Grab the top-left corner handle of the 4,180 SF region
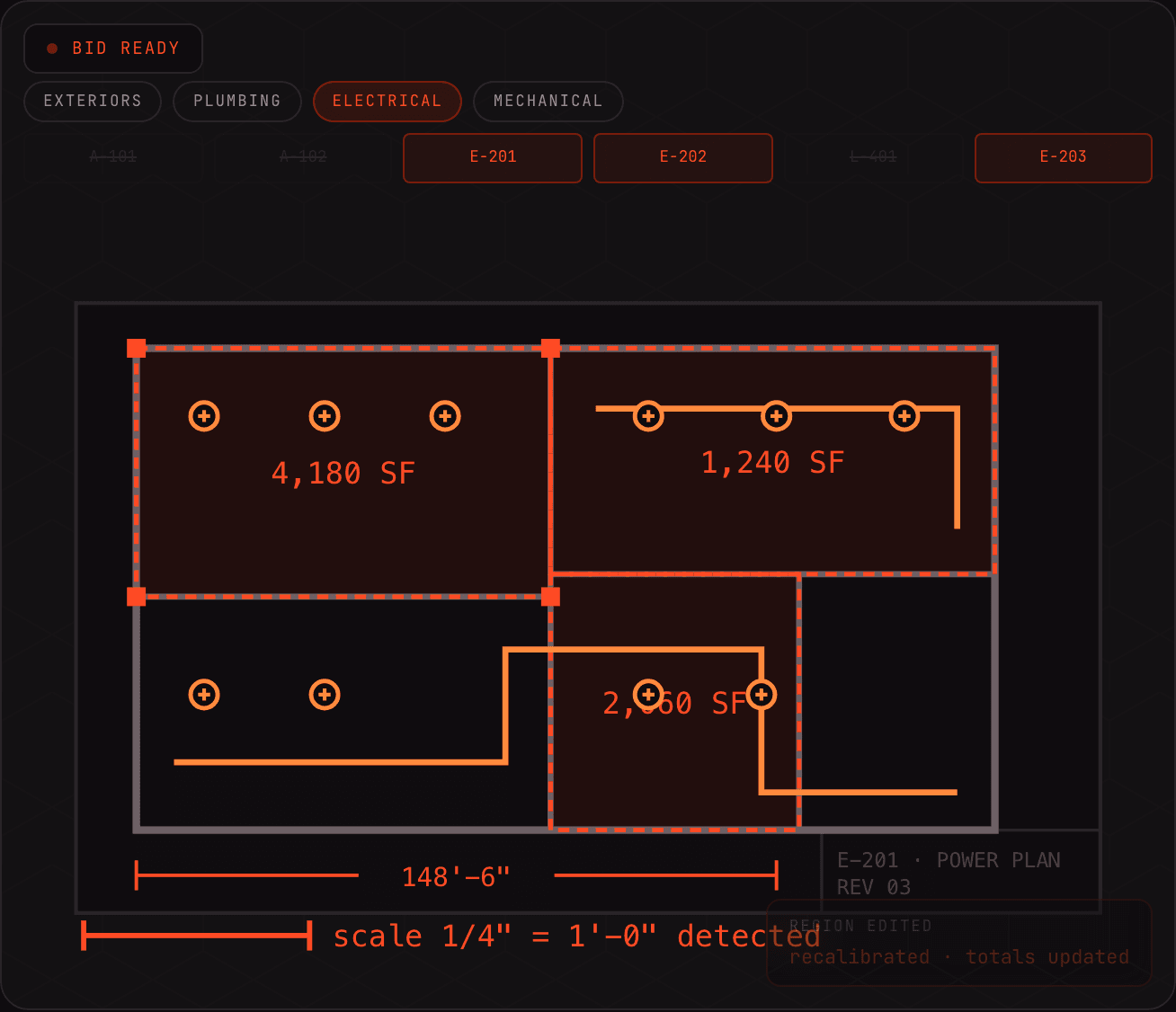The width and height of the screenshot is (1176, 1012). pyautogui.click(x=137, y=349)
